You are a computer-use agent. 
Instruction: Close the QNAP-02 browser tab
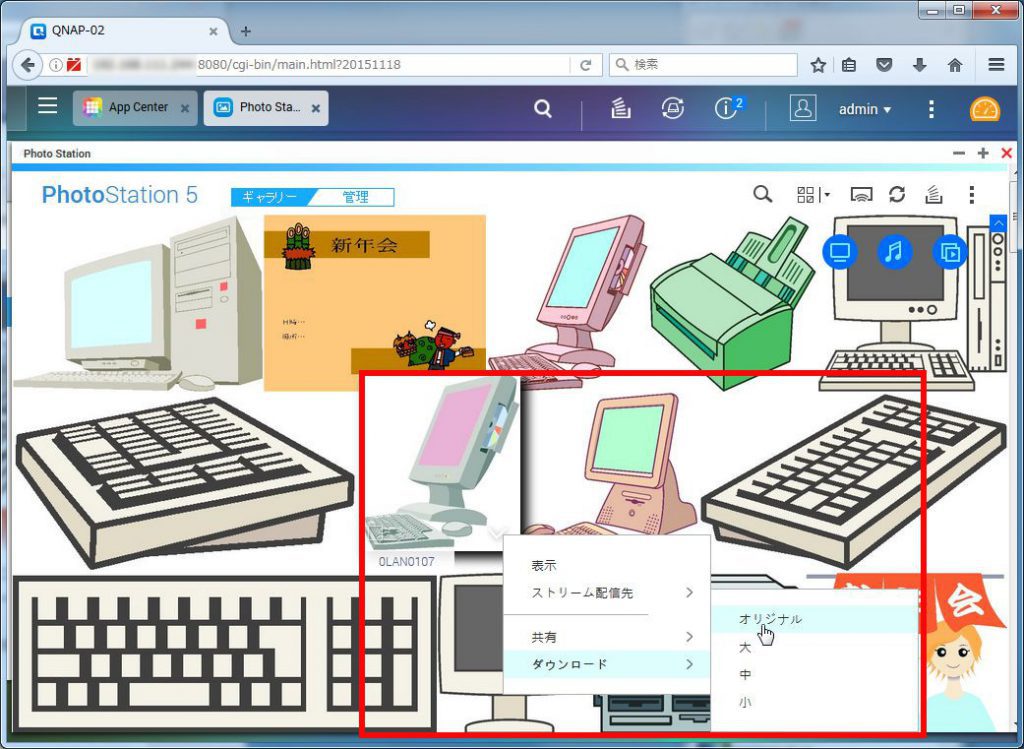(213, 31)
